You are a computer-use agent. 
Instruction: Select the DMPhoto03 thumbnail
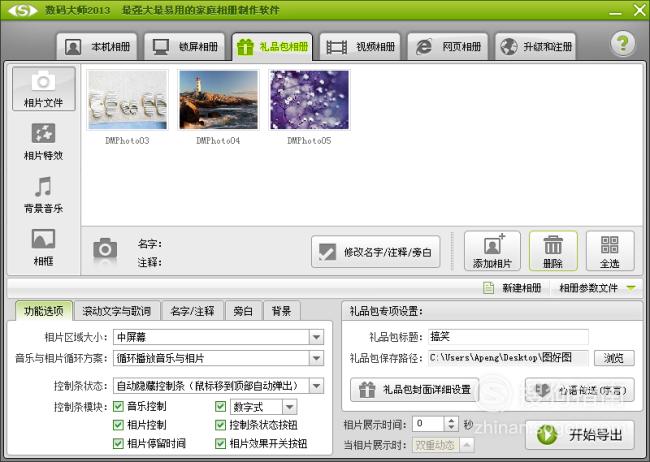click(128, 100)
